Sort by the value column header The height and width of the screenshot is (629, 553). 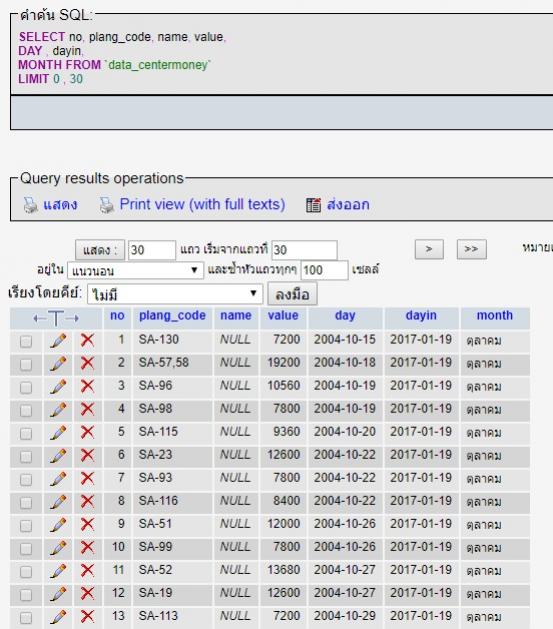tap(283, 315)
